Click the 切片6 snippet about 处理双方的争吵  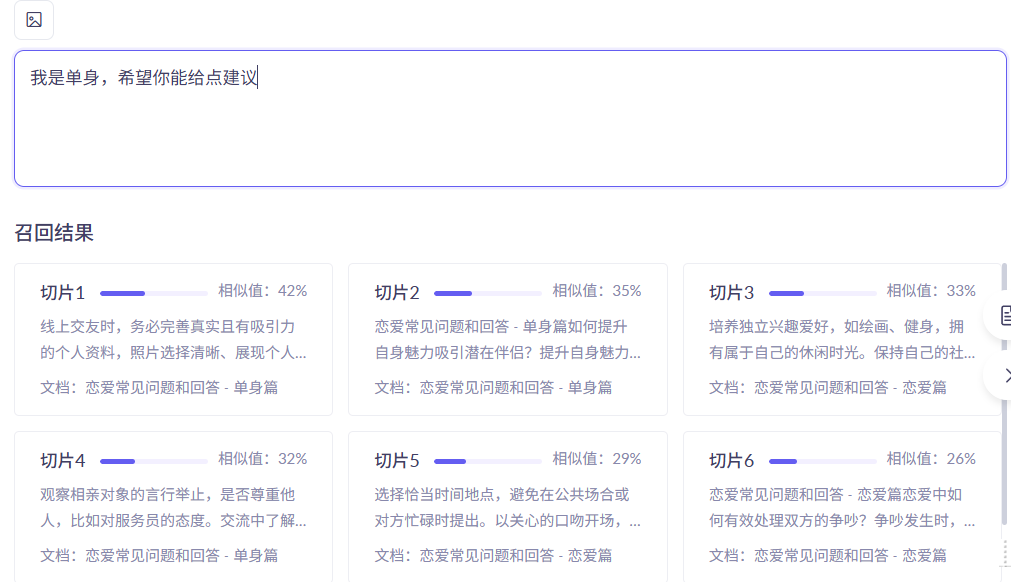[x=842, y=508]
